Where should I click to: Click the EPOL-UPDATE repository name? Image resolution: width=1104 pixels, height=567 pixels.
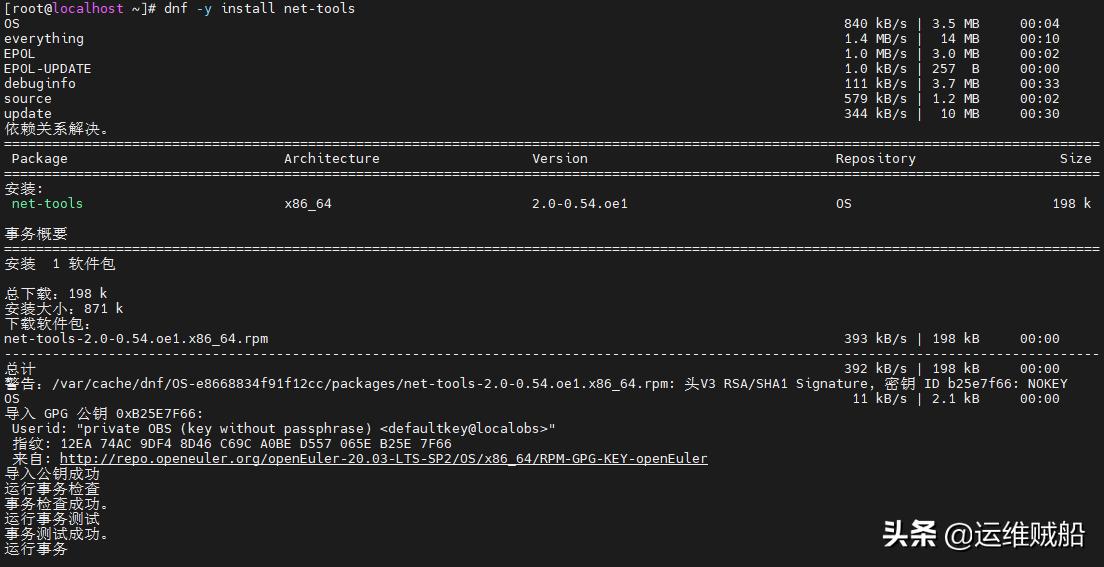coord(47,68)
